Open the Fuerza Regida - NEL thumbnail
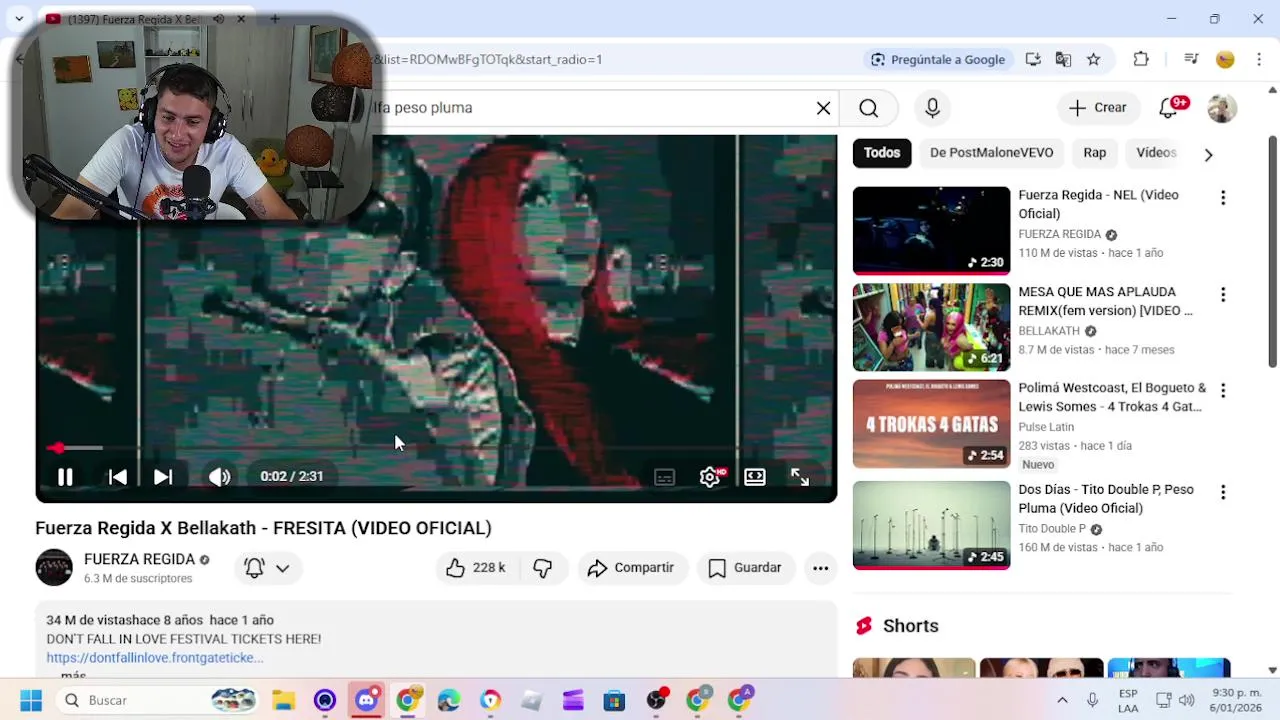The height and width of the screenshot is (720, 1280). [932, 231]
